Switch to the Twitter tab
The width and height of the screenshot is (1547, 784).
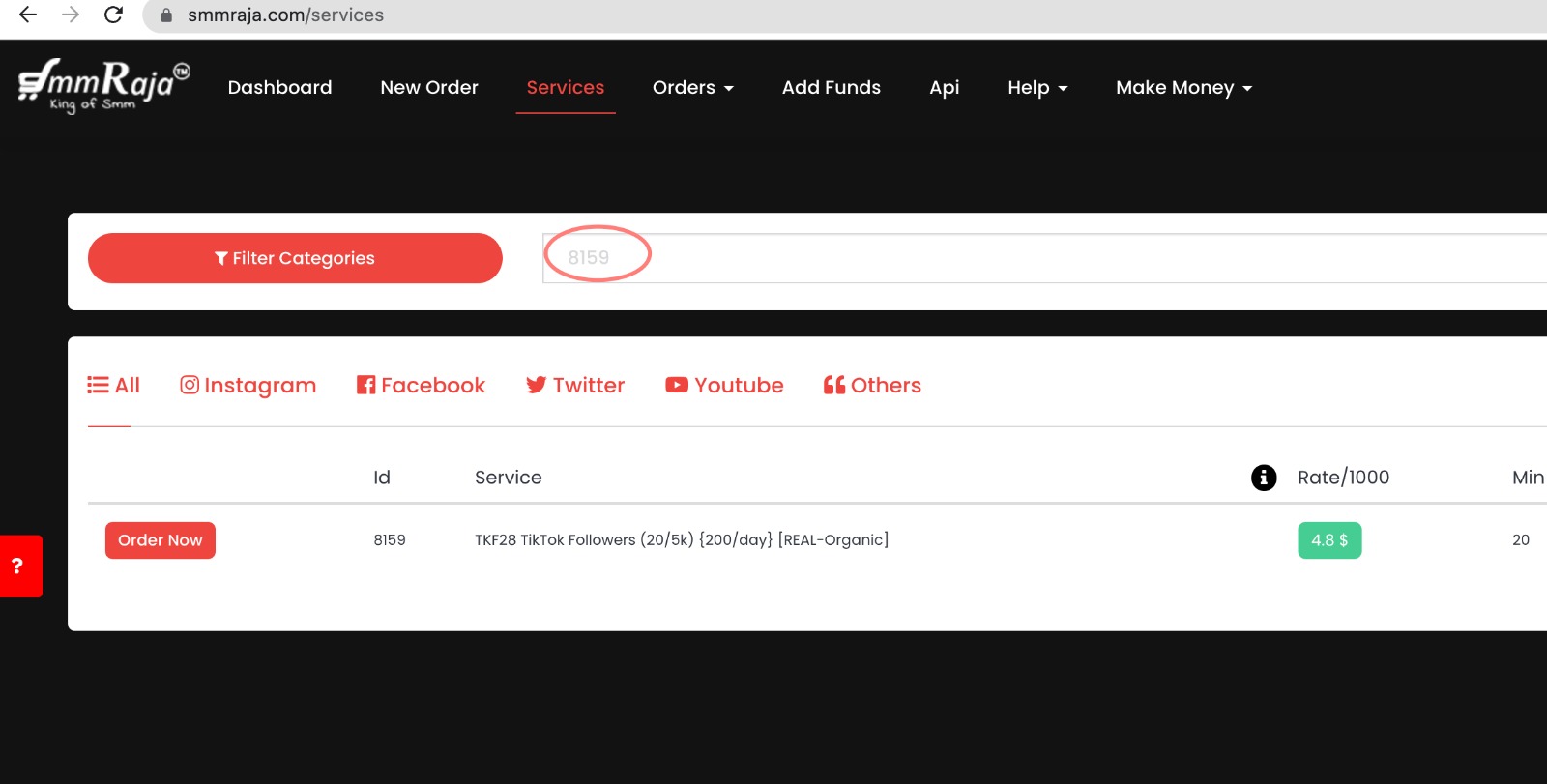tap(575, 385)
